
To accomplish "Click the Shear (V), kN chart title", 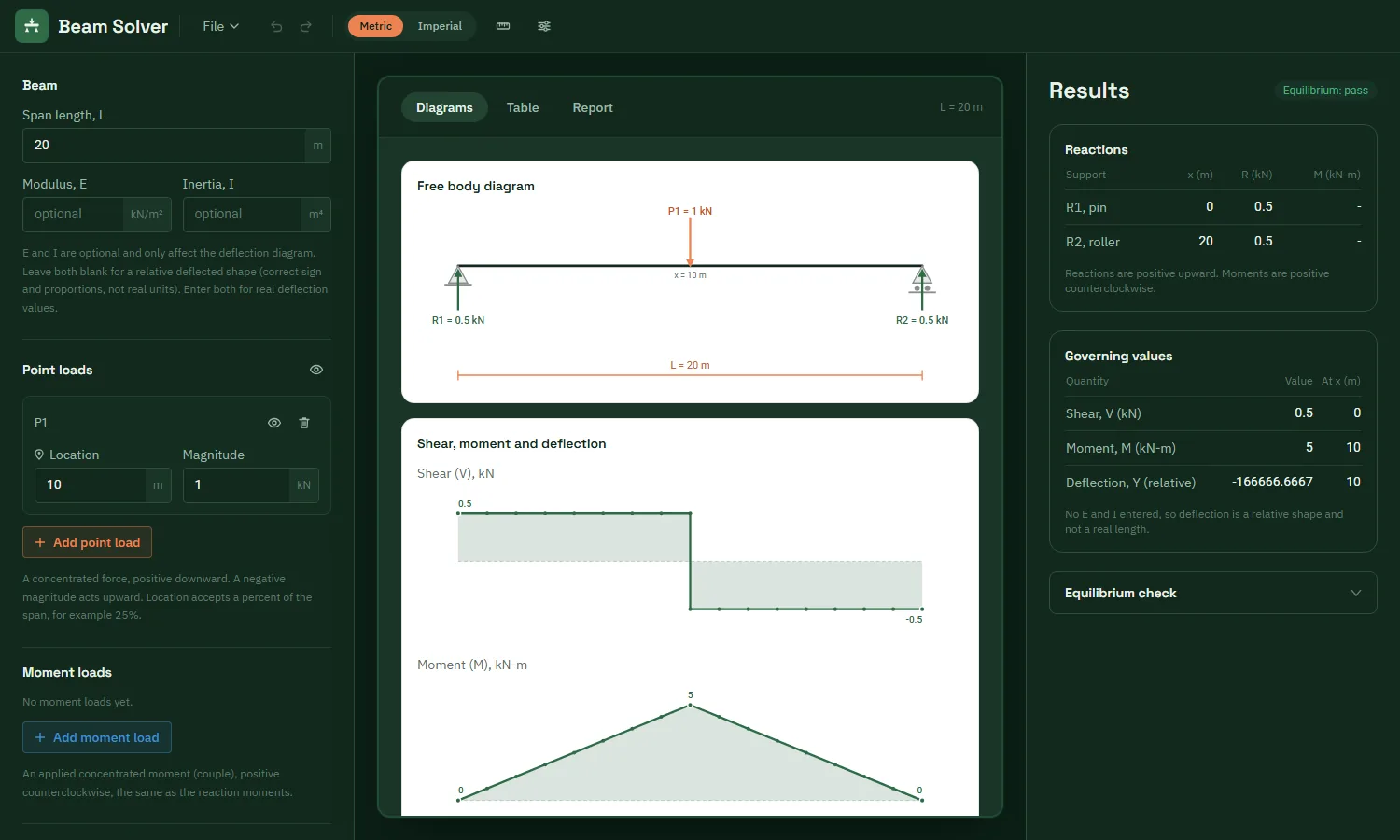I will pyautogui.click(x=455, y=473).
